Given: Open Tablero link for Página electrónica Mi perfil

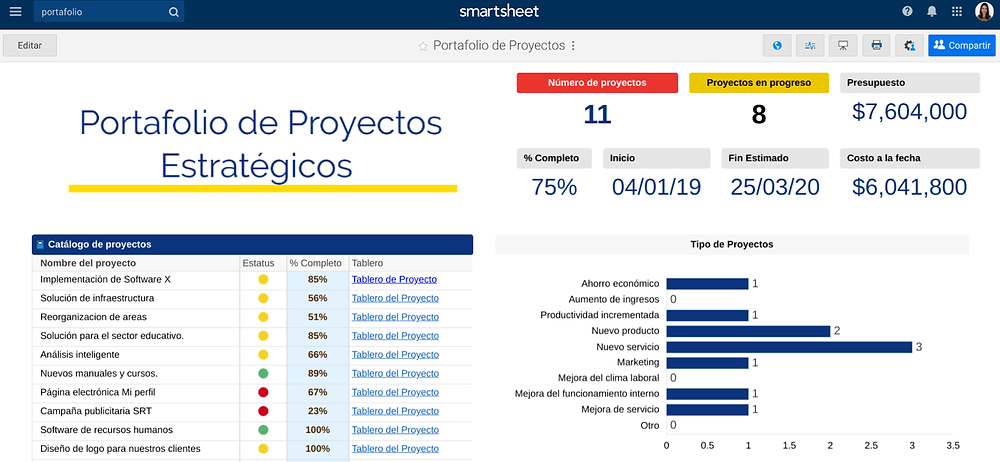Looking at the screenshot, I should [395, 392].
